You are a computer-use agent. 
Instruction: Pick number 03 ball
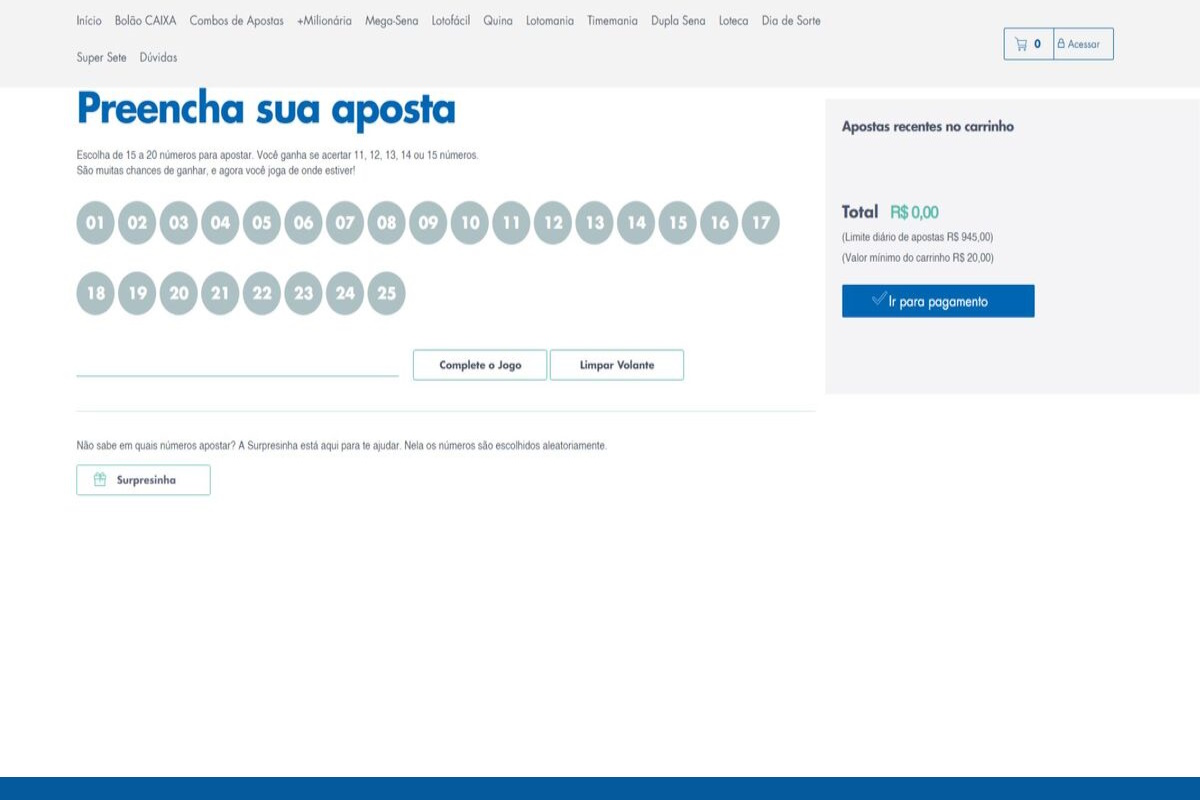point(179,223)
